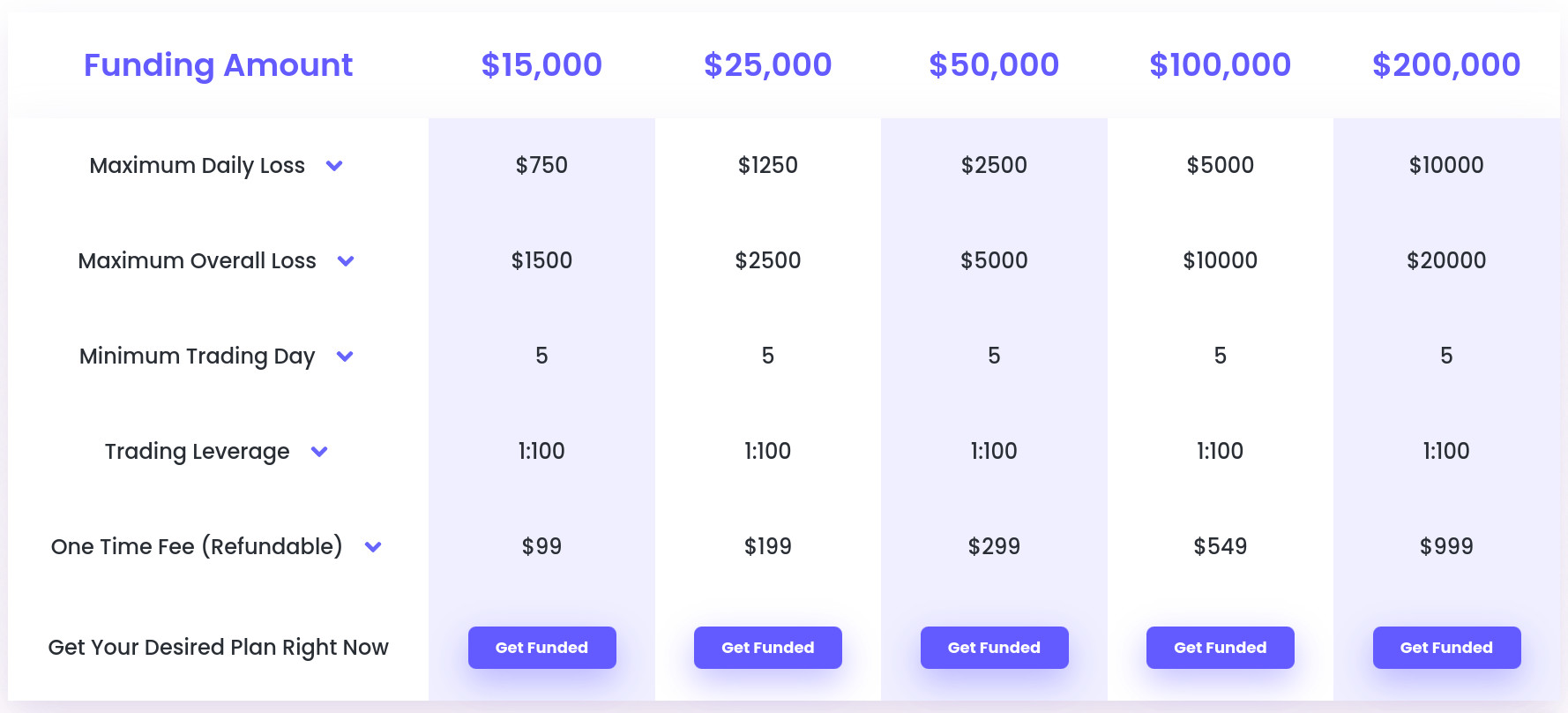Click Get Funded for the $50,000 plan
1568x713 pixels.
tap(994, 647)
